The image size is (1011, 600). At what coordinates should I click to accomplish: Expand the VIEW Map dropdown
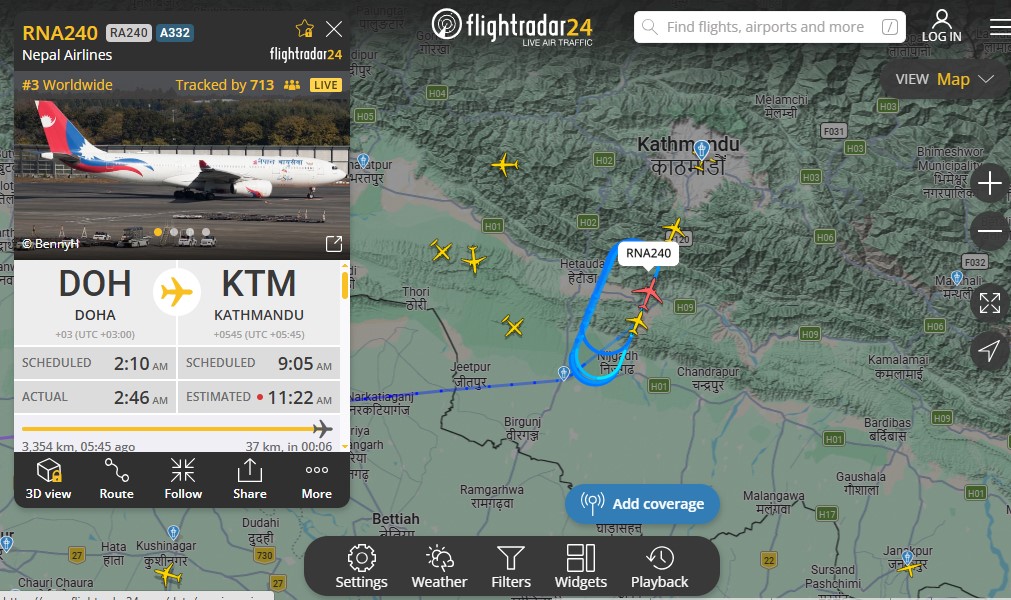point(944,79)
